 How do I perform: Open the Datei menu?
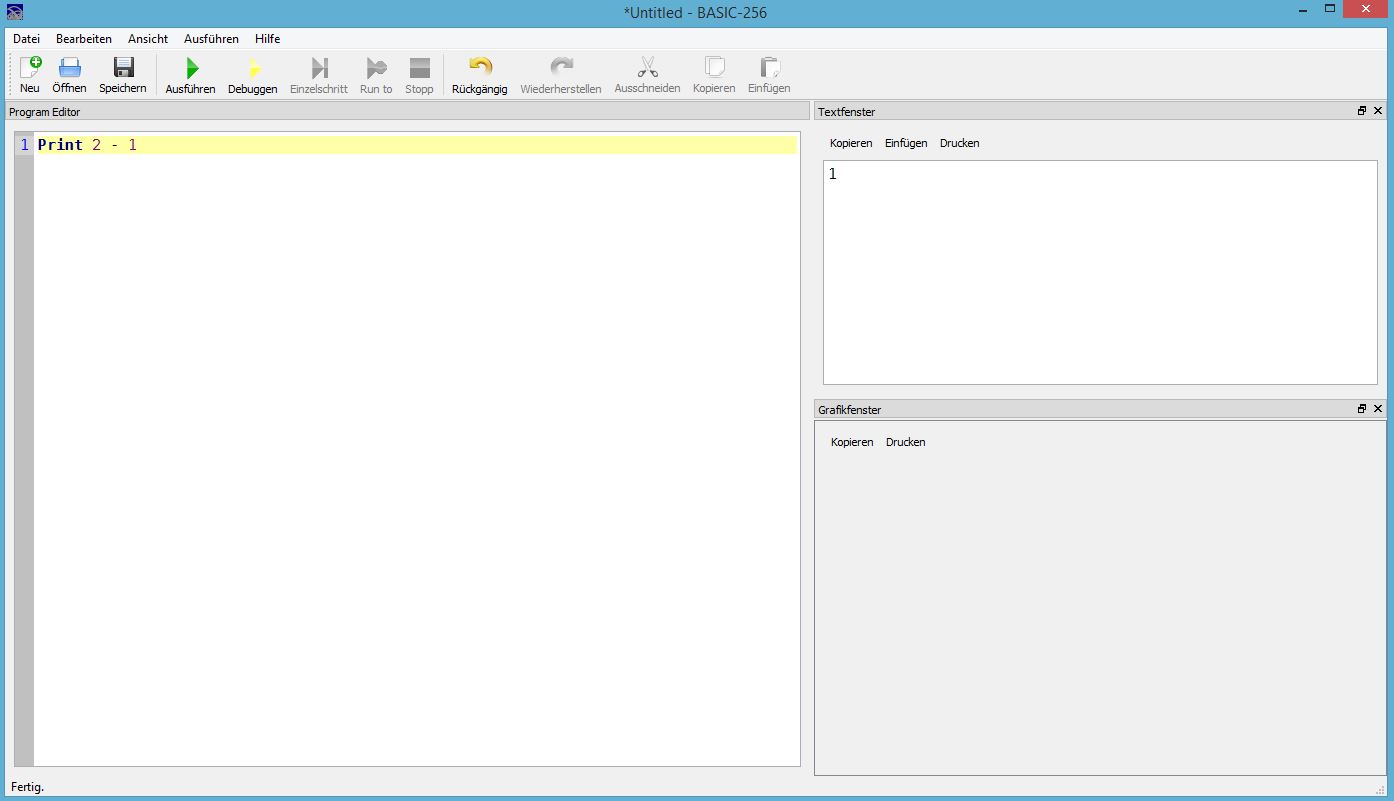pos(27,39)
